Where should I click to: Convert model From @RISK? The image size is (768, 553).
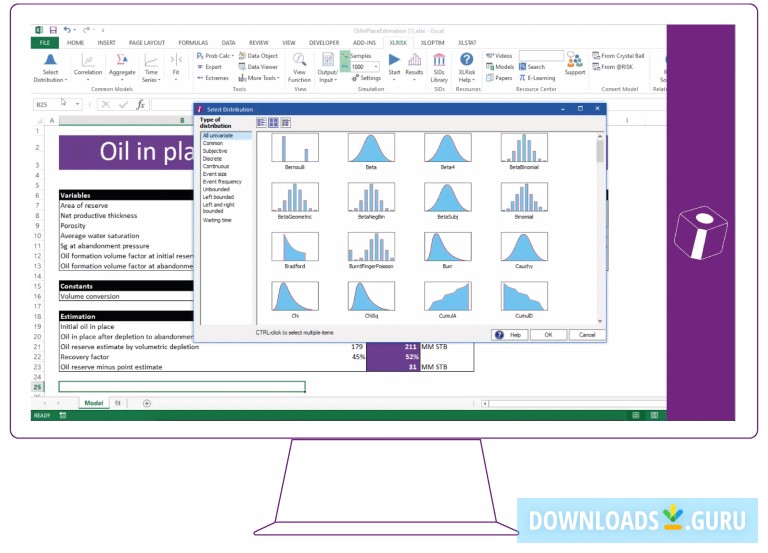(x=612, y=67)
